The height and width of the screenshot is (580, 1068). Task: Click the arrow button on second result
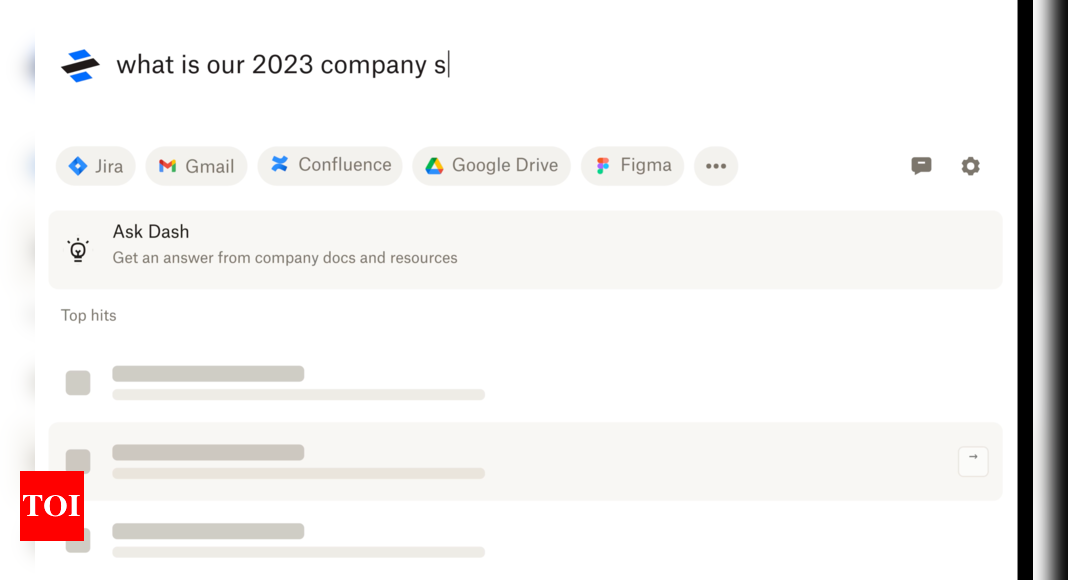pyautogui.click(x=973, y=462)
